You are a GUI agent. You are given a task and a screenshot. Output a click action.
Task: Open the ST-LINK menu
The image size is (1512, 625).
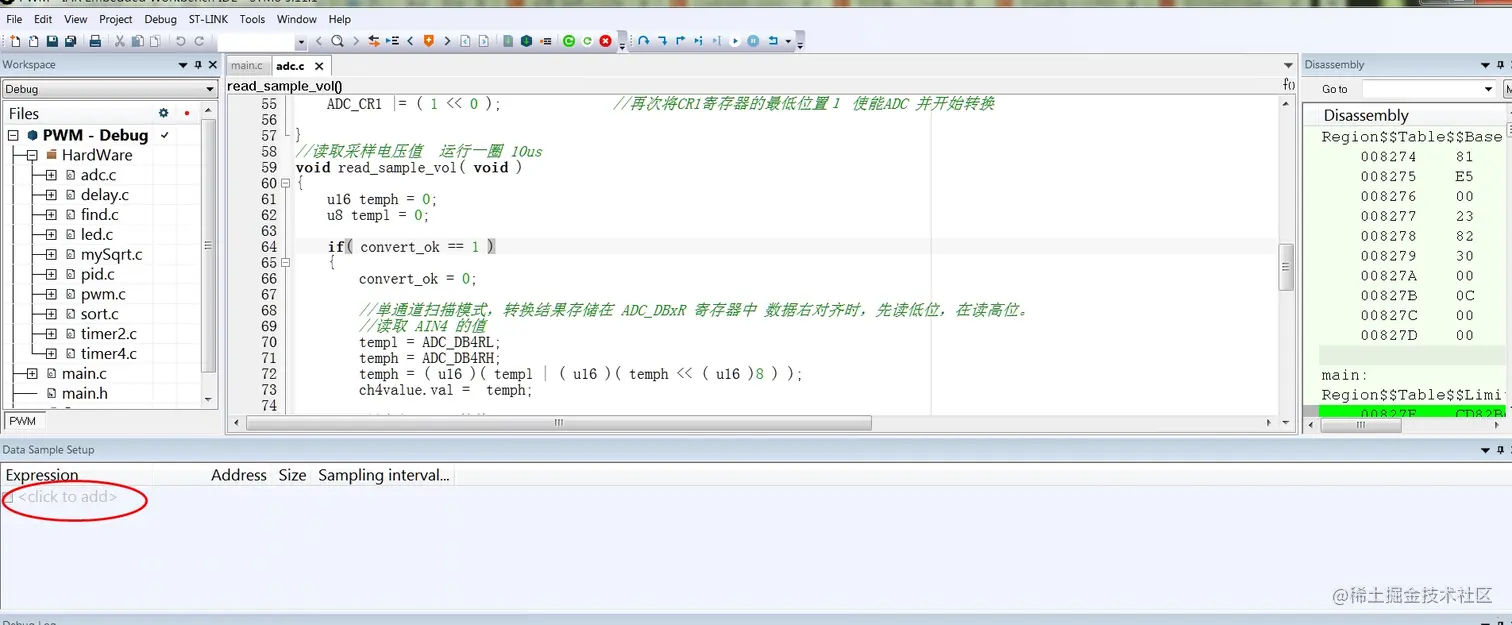[208, 19]
